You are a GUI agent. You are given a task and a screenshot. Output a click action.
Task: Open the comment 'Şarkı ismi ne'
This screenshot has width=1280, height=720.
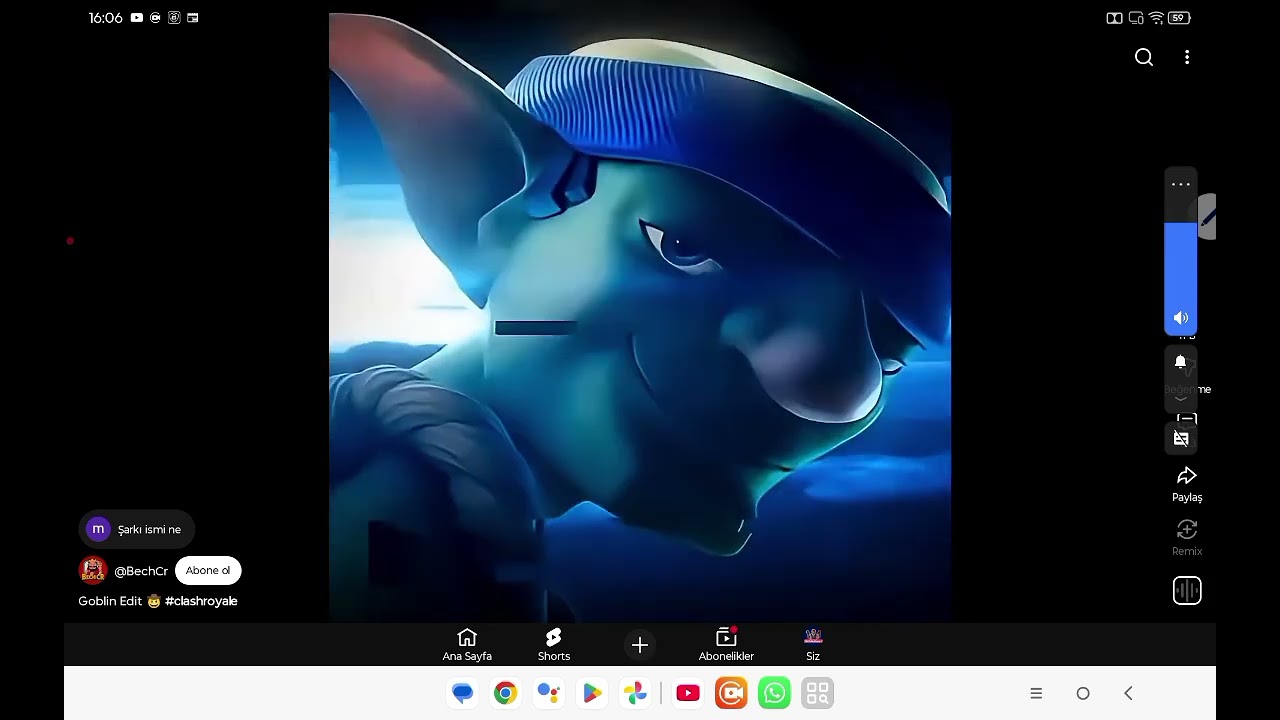[137, 529]
